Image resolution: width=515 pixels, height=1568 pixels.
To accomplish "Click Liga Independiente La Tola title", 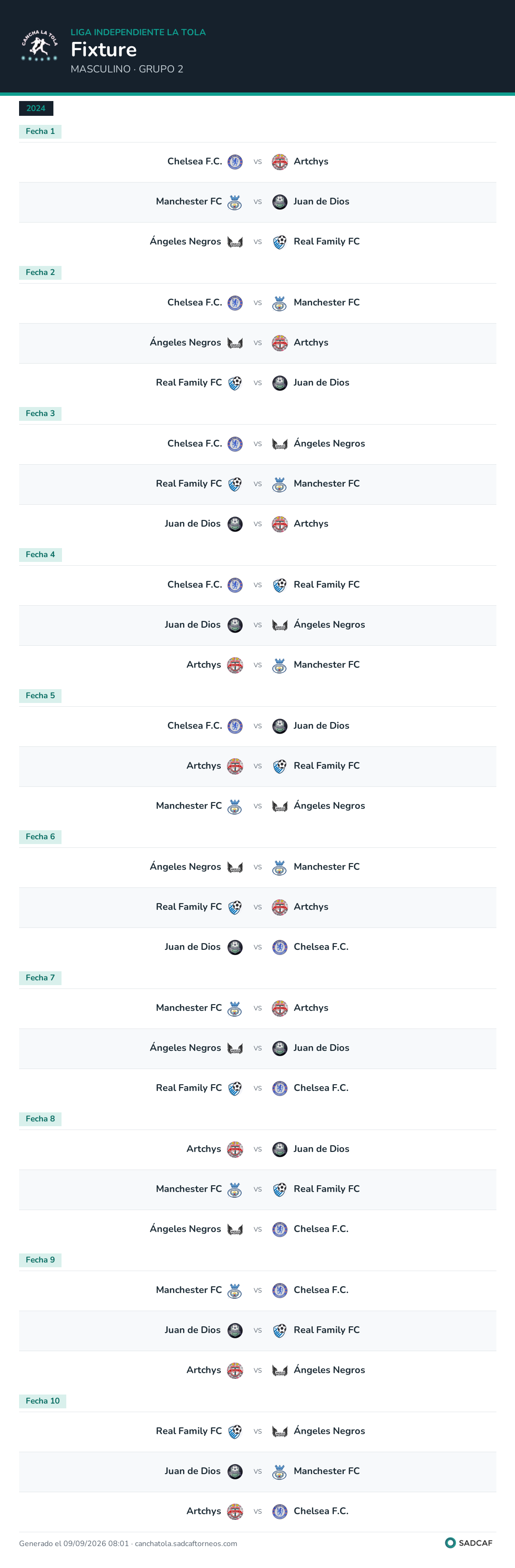I will [x=138, y=32].
